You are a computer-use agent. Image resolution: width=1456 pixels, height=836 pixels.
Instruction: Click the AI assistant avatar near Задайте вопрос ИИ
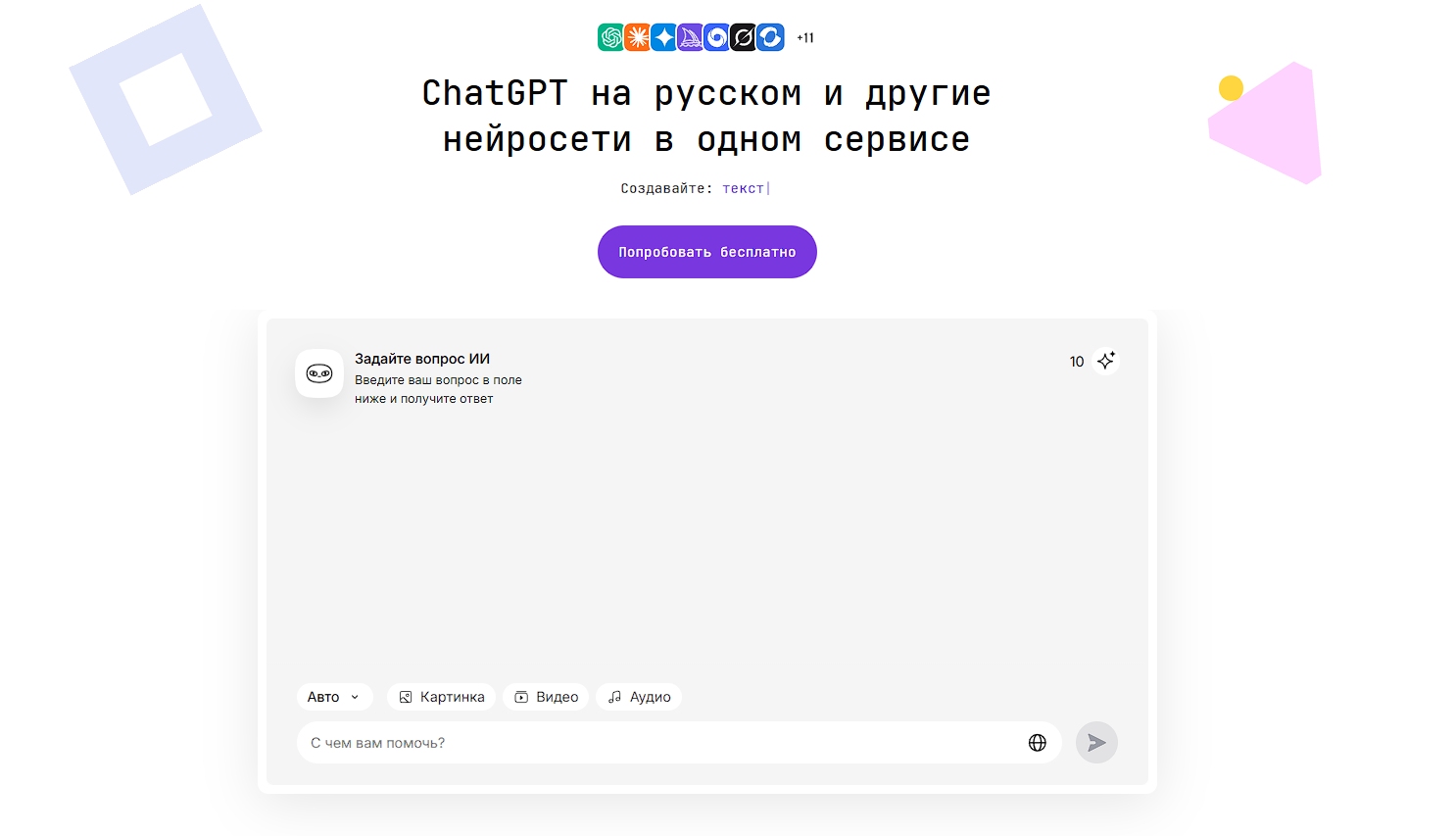coord(319,373)
